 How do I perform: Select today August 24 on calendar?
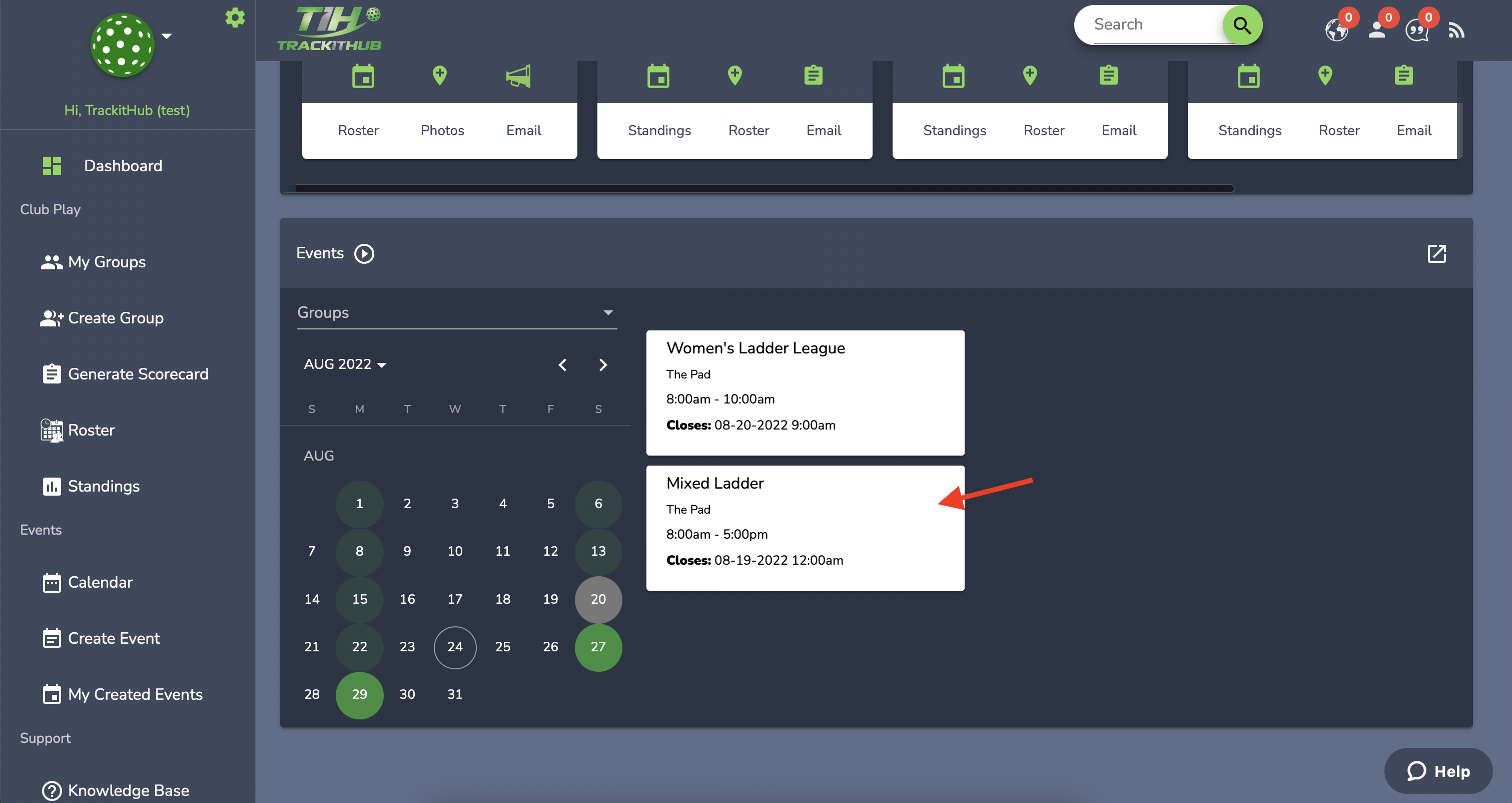click(455, 647)
